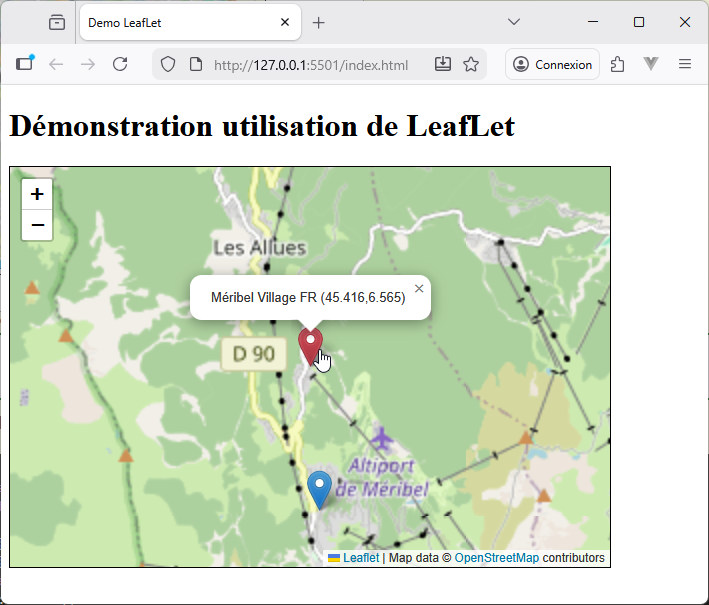Open the Leaflet attribution link

(361, 558)
